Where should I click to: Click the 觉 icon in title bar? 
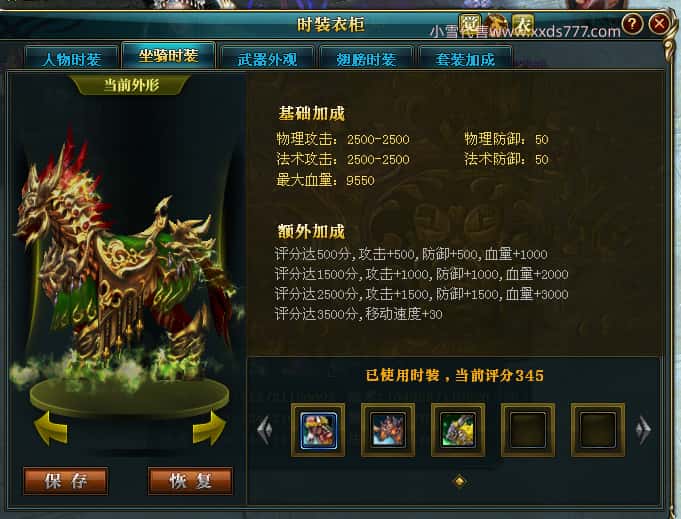tap(470, 24)
